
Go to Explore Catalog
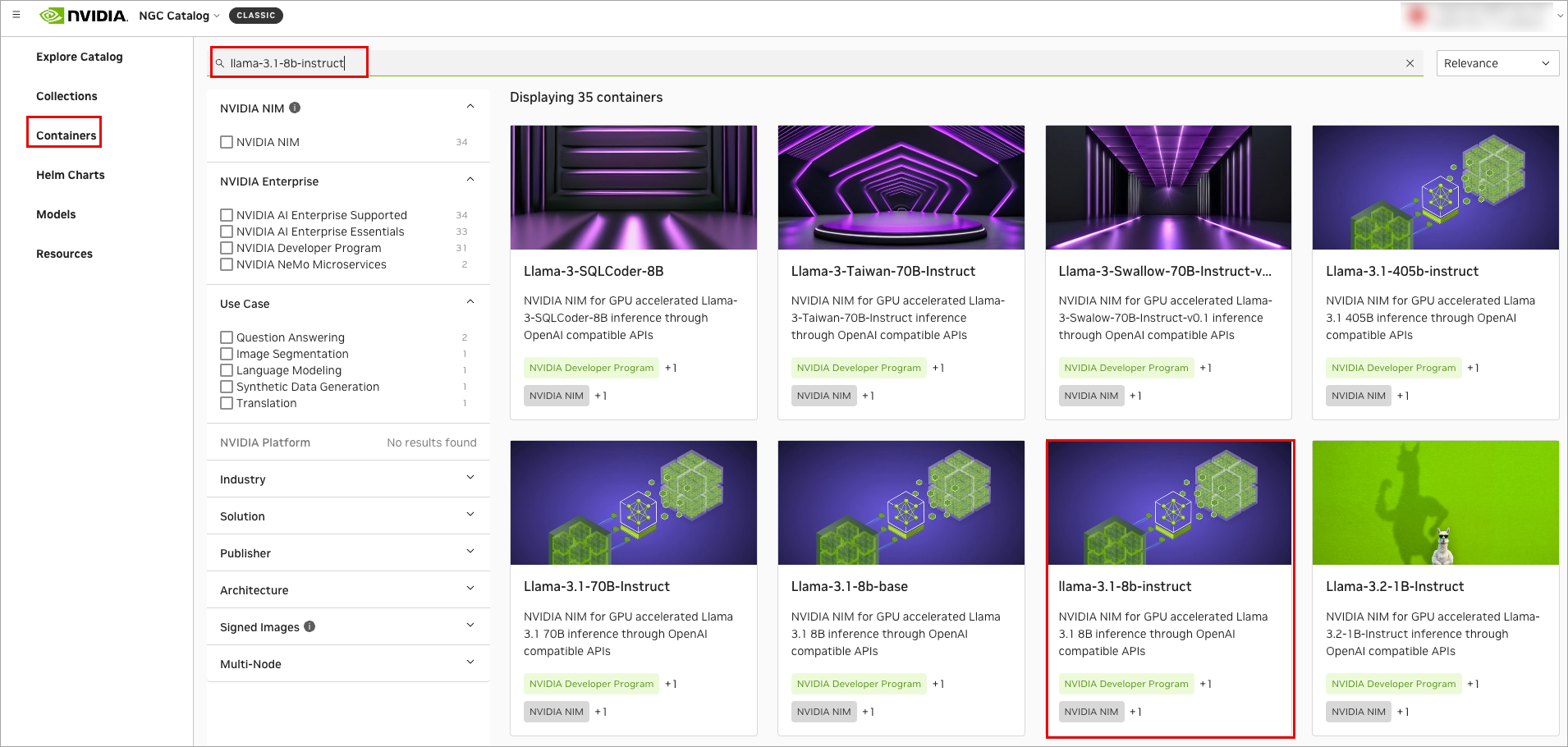point(80,57)
